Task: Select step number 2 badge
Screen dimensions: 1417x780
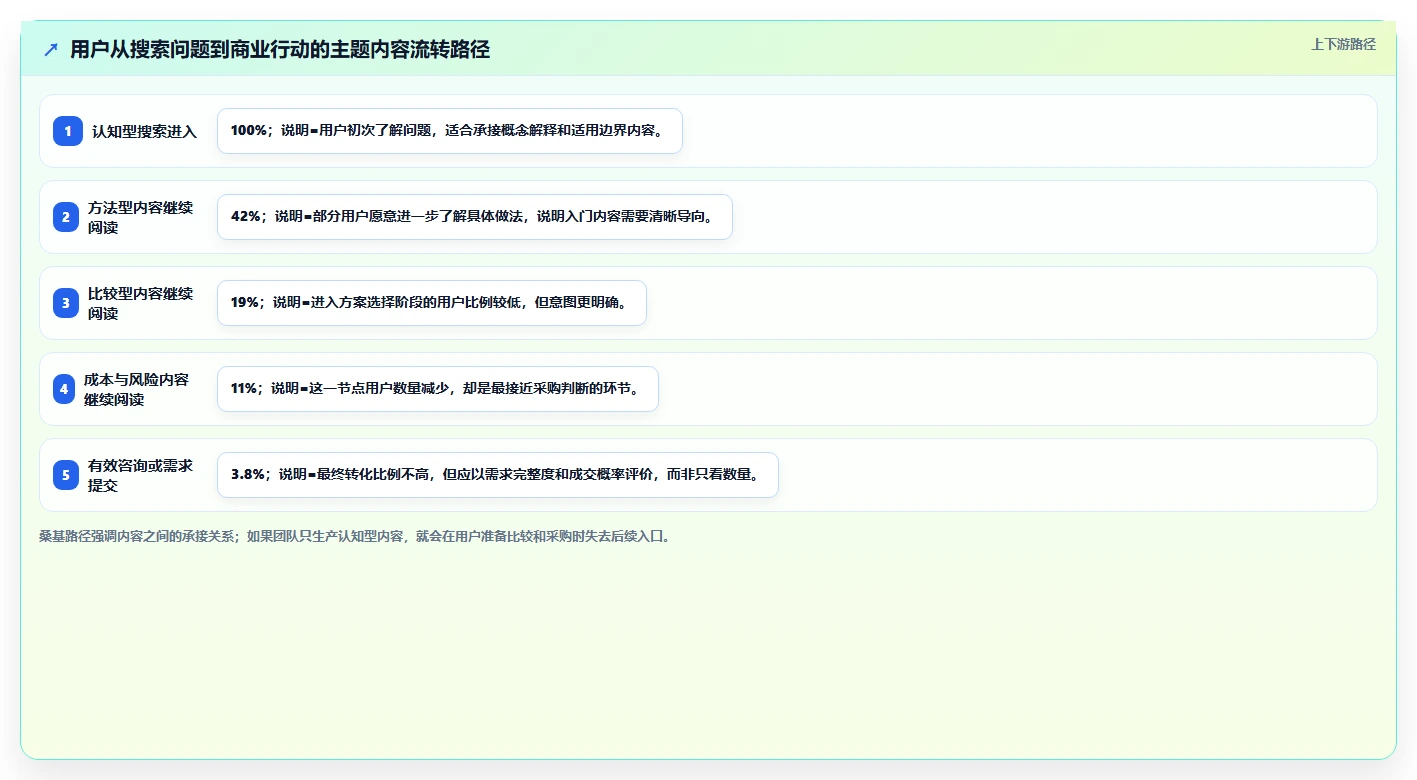Action: click(66, 217)
